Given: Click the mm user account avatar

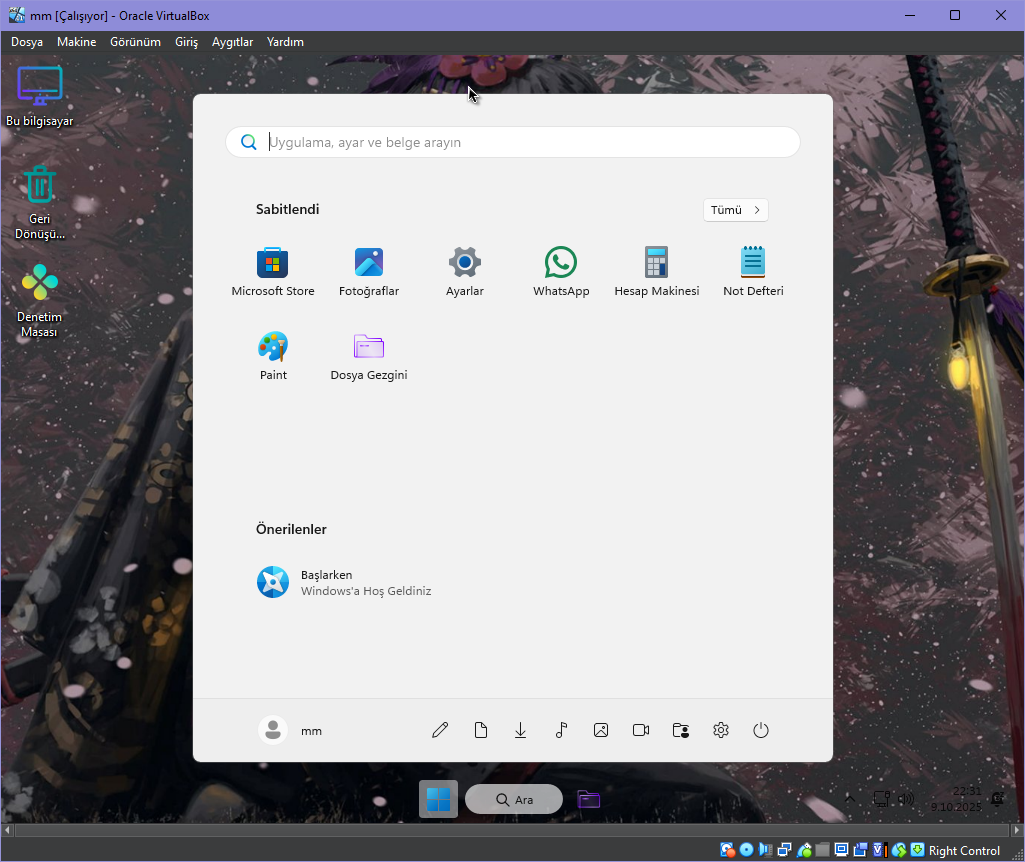Looking at the screenshot, I should [x=273, y=730].
